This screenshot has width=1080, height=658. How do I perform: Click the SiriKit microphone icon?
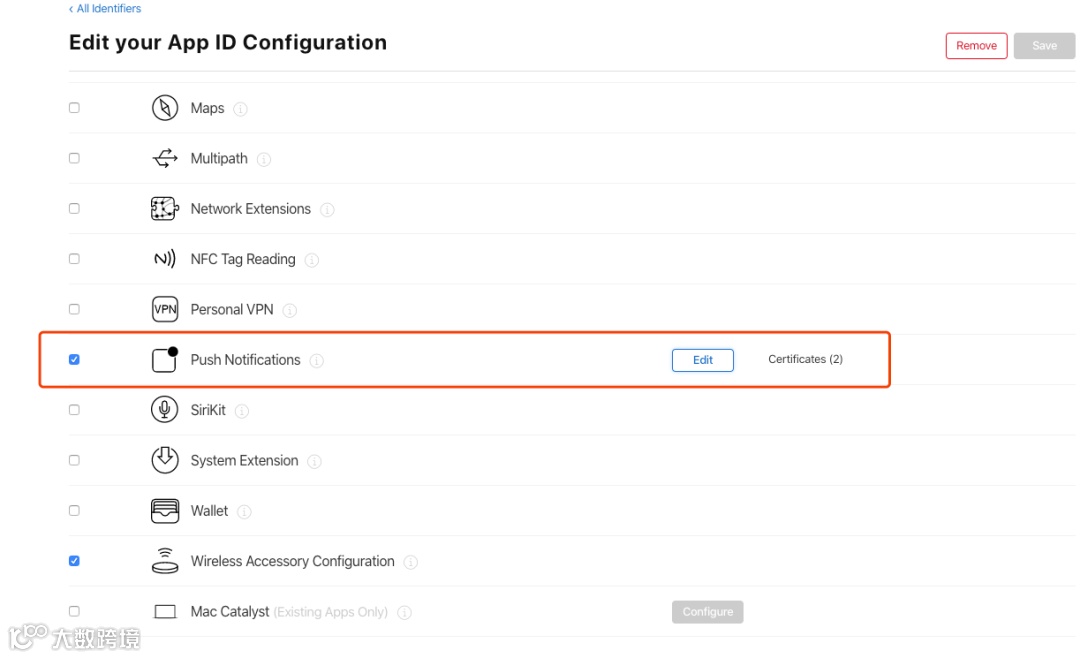coord(165,410)
